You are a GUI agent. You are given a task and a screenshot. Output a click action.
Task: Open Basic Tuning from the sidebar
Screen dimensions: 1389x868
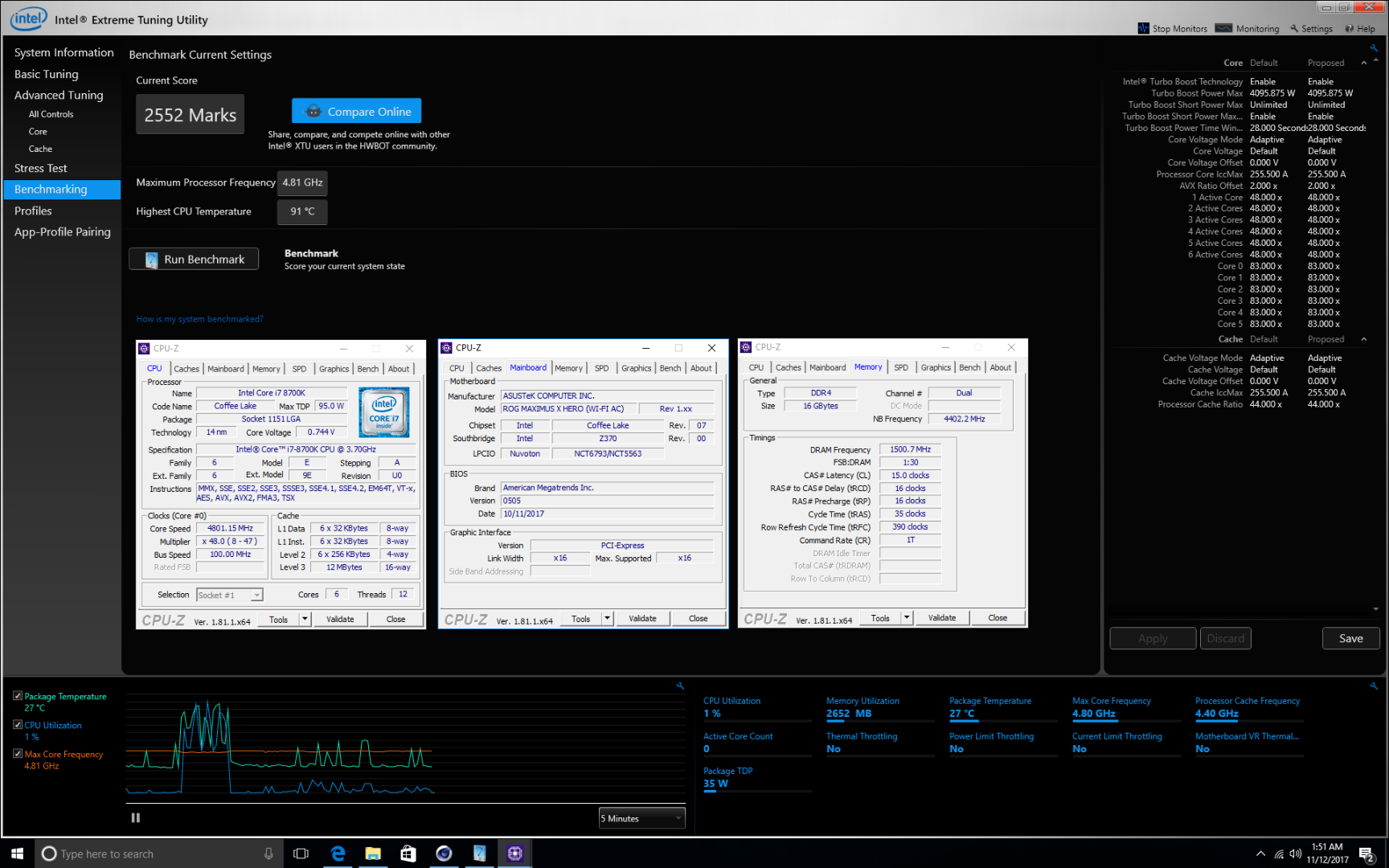[46, 74]
